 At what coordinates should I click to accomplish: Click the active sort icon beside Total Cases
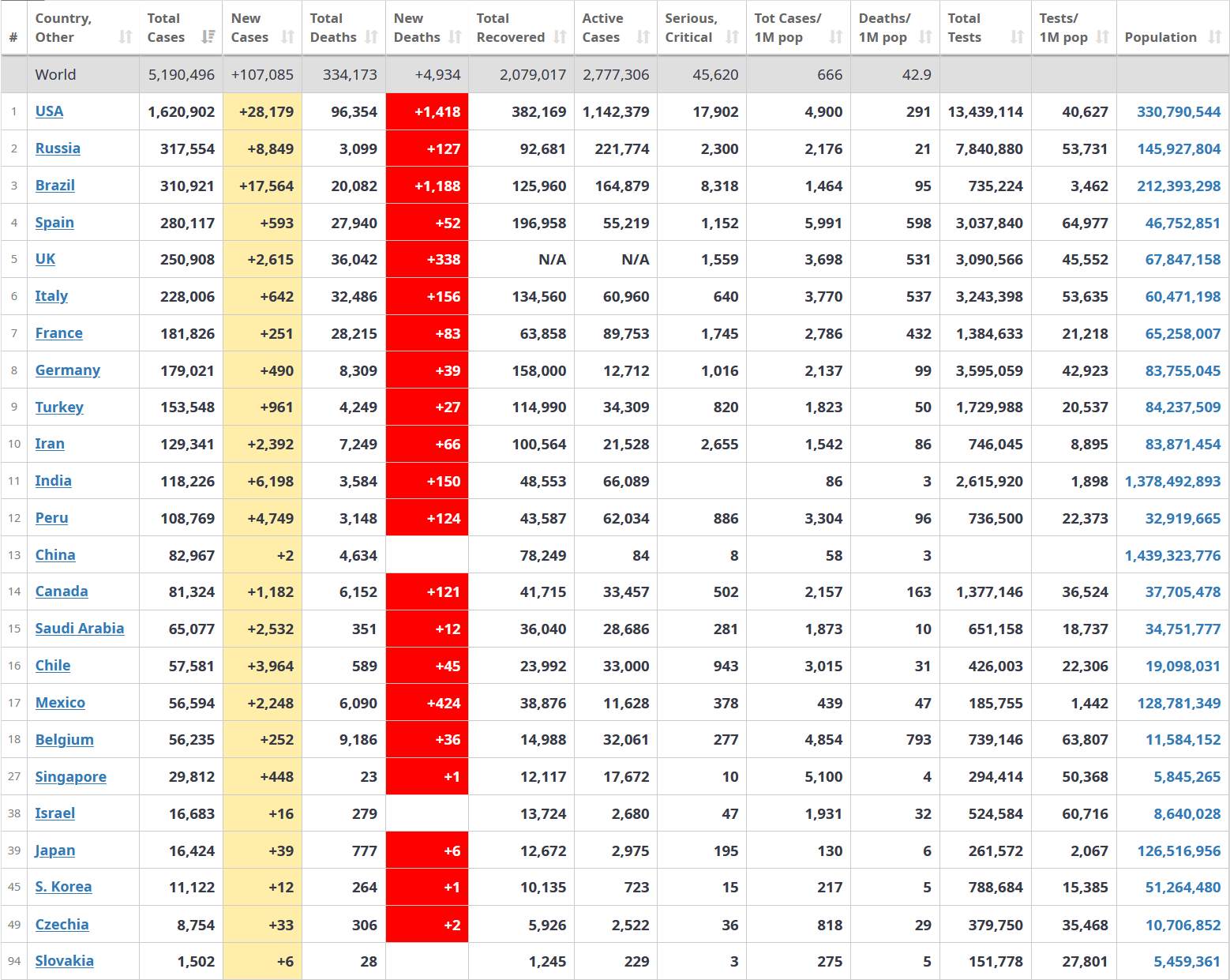click(x=208, y=37)
